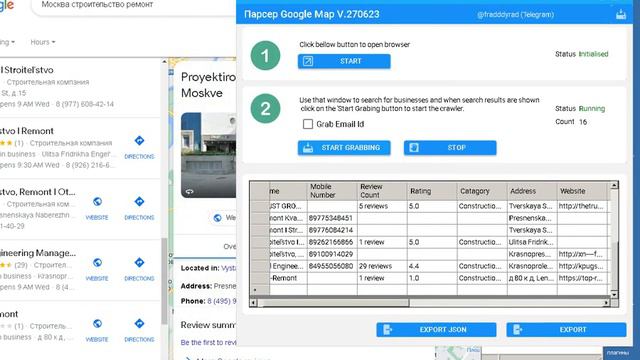Viewport: 640px width, 360px height.
Task: Open the Hours filter dropdown
Action: (x=43, y=42)
